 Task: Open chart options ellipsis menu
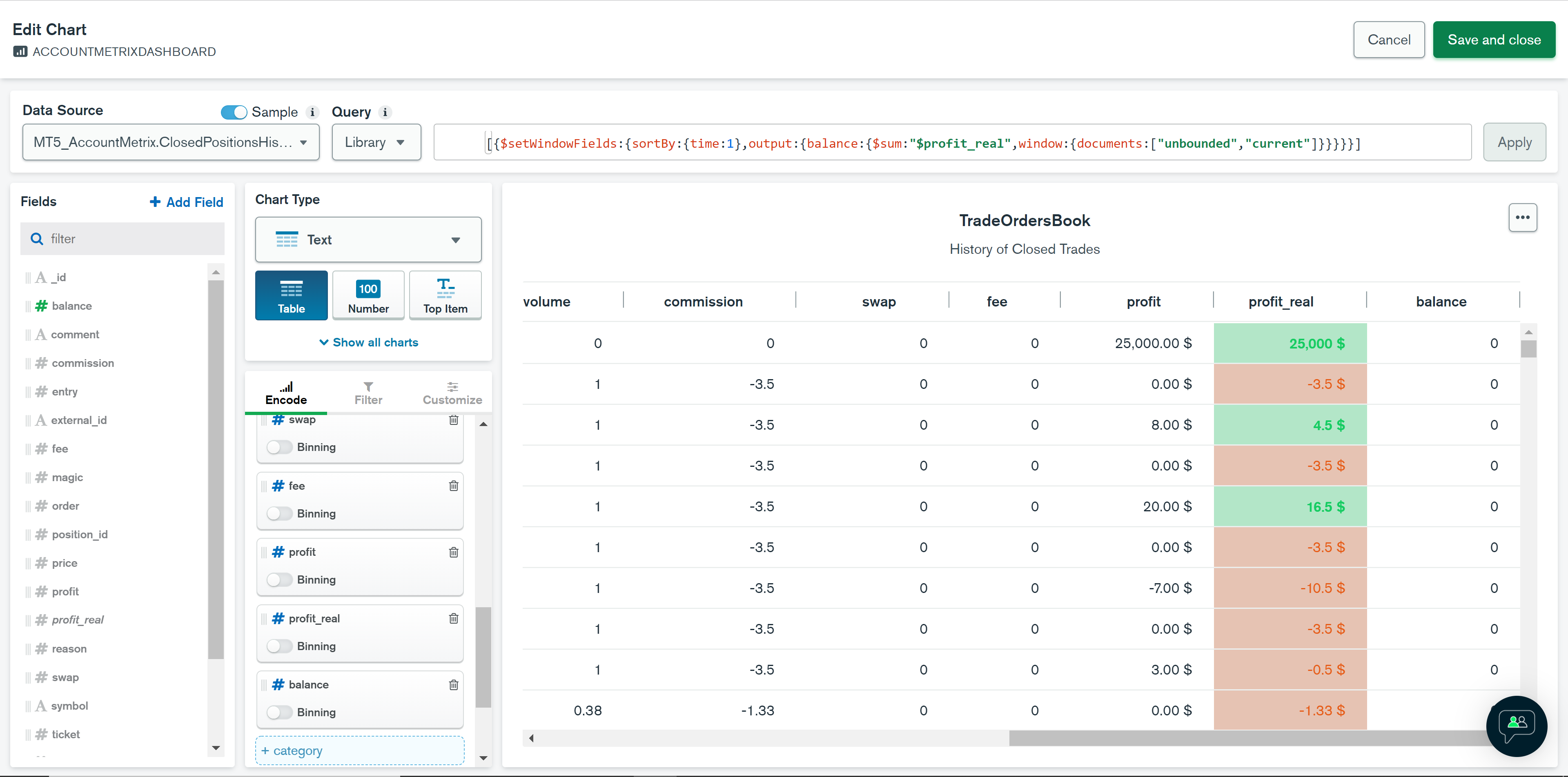1522,218
